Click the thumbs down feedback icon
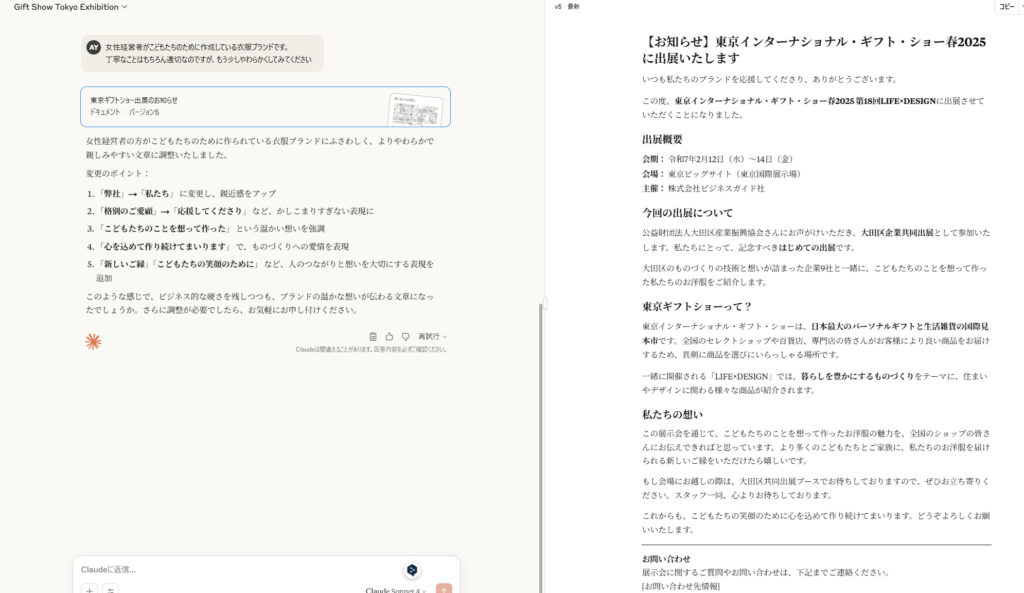Screen dimensions: 1024x593 pos(405,337)
